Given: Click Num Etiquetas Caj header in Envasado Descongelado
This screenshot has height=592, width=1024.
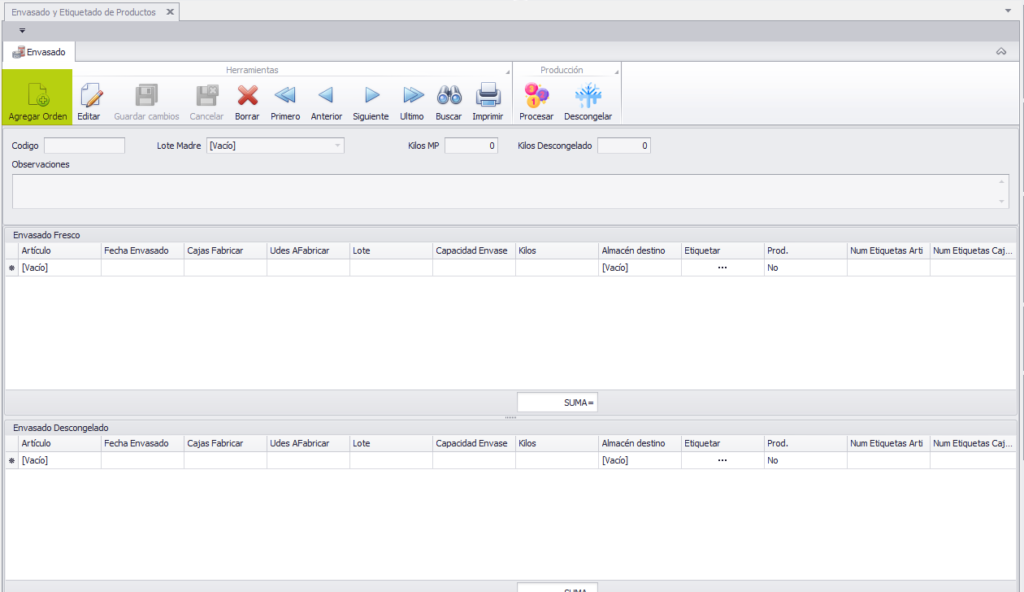Looking at the screenshot, I should click(x=973, y=443).
